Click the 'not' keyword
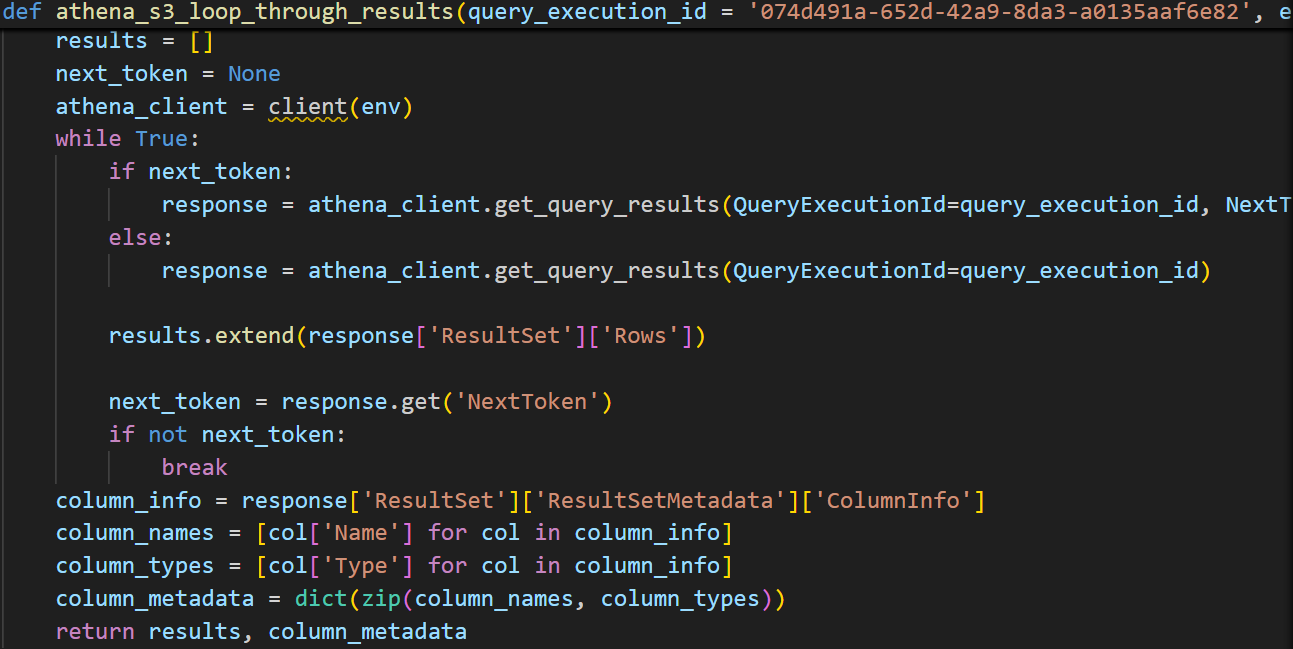1293x649 pixels. (x=168, y=435)
